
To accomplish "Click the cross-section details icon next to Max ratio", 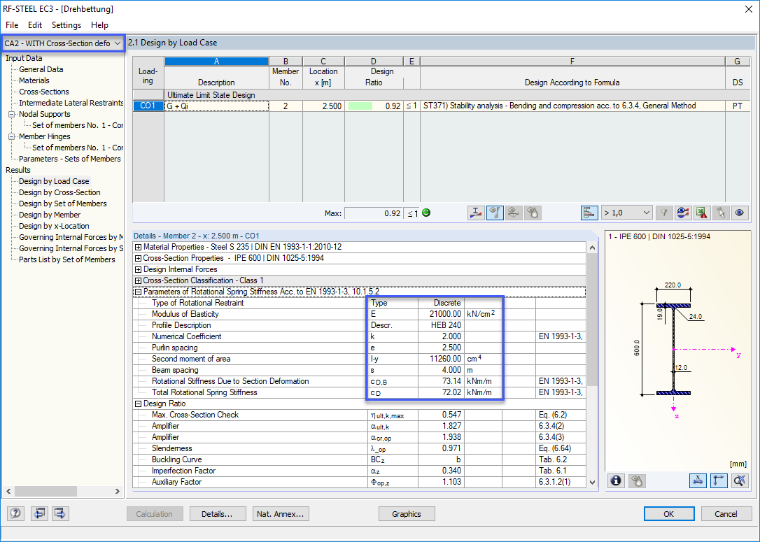I will 475,213.
